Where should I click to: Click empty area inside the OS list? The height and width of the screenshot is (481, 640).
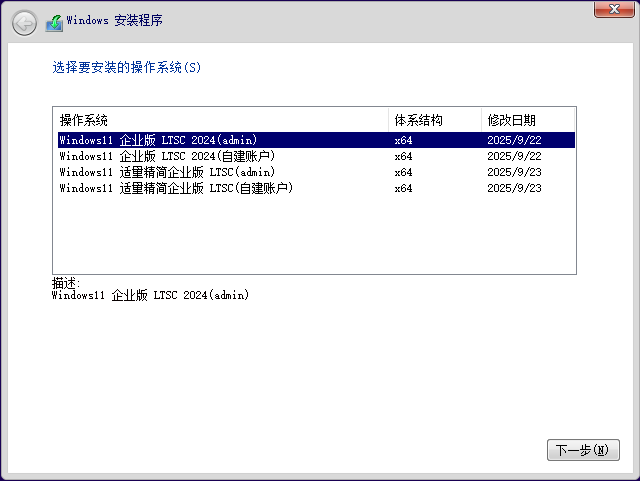point(300,235)
